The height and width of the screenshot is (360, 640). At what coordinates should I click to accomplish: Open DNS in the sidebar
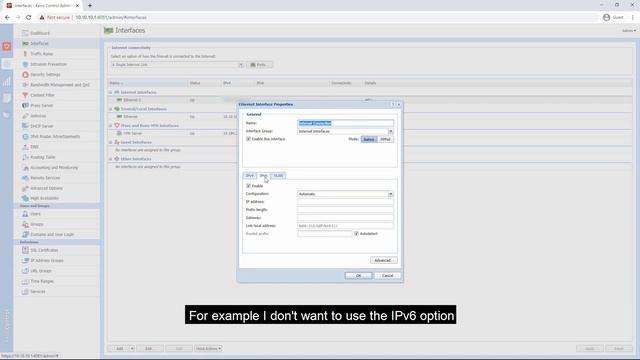pyautogui.click(x=34, y=147)
